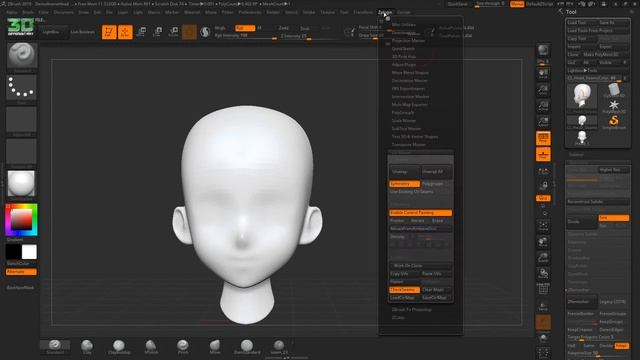Image resolution: width=640 pixels, height=360 pixels.
Task: Open the Zscript menu
Action: tap(404, 12)
